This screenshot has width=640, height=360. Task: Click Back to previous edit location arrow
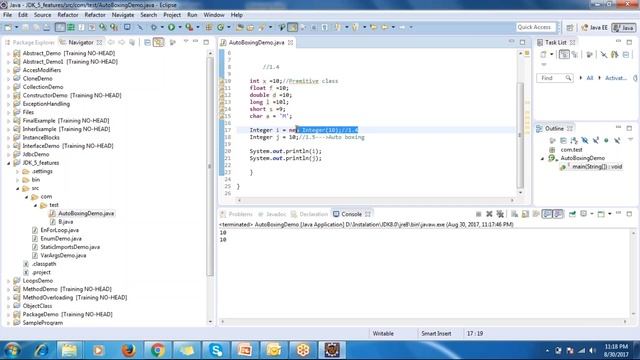(x=373, y=27)
